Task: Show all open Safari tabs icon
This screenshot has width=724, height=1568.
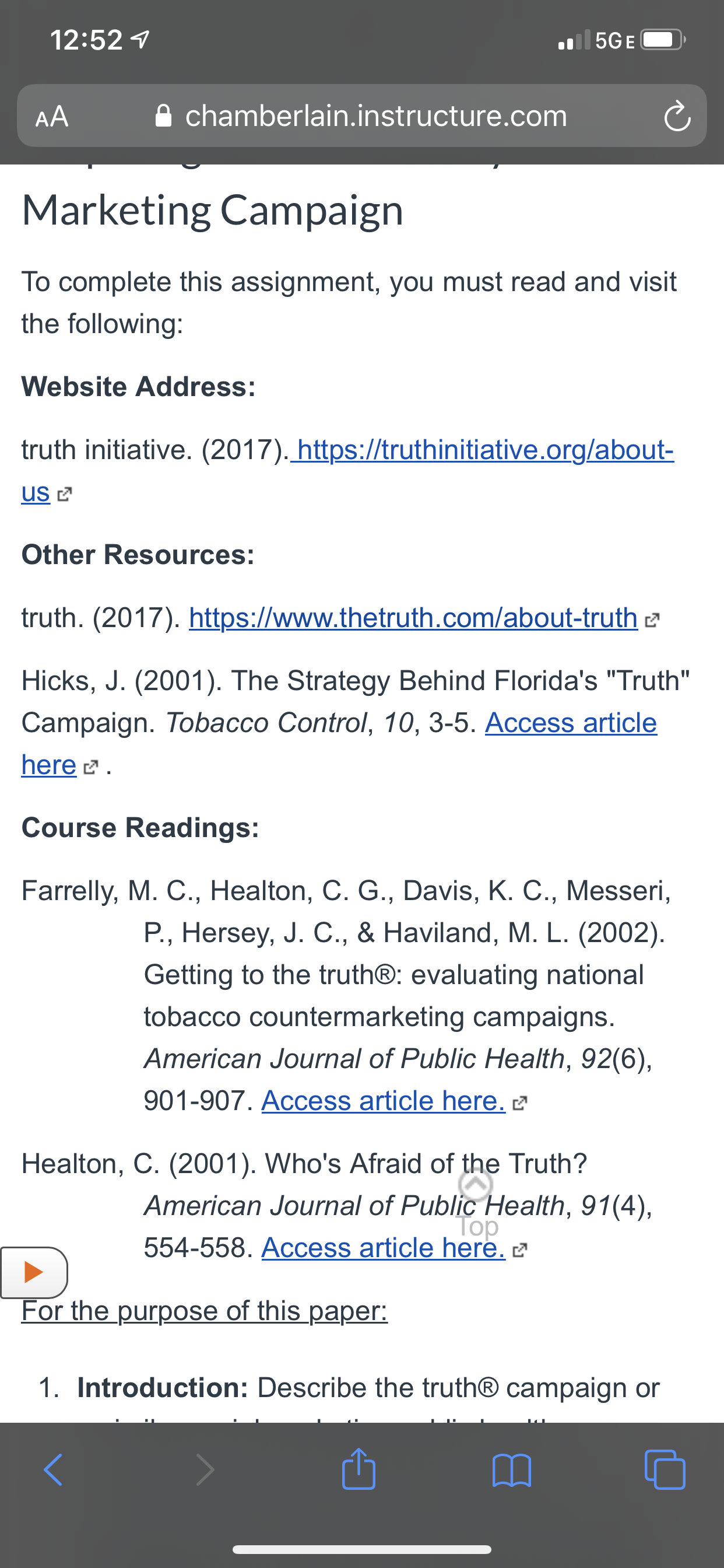Action: coord(665,1469)
